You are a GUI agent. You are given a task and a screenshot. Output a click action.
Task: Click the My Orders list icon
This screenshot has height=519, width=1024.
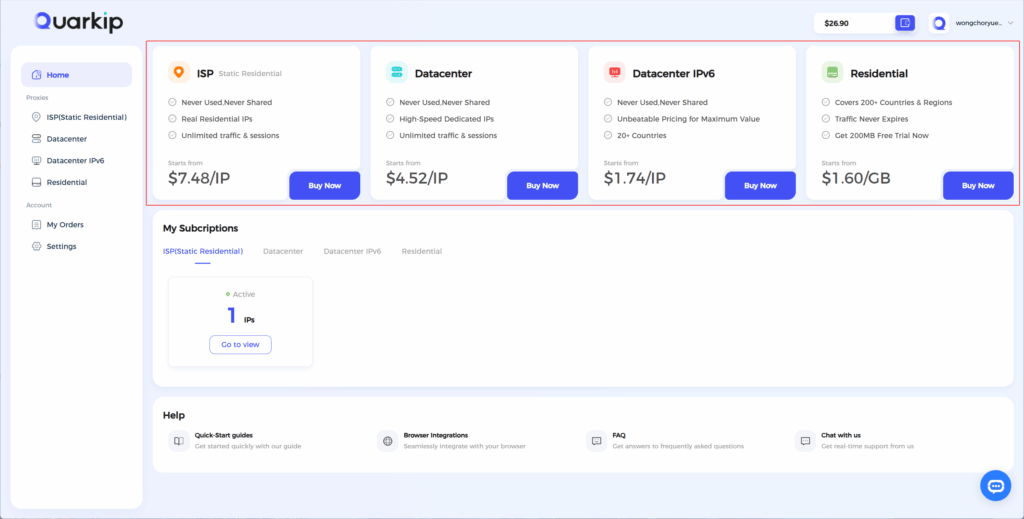37,225
